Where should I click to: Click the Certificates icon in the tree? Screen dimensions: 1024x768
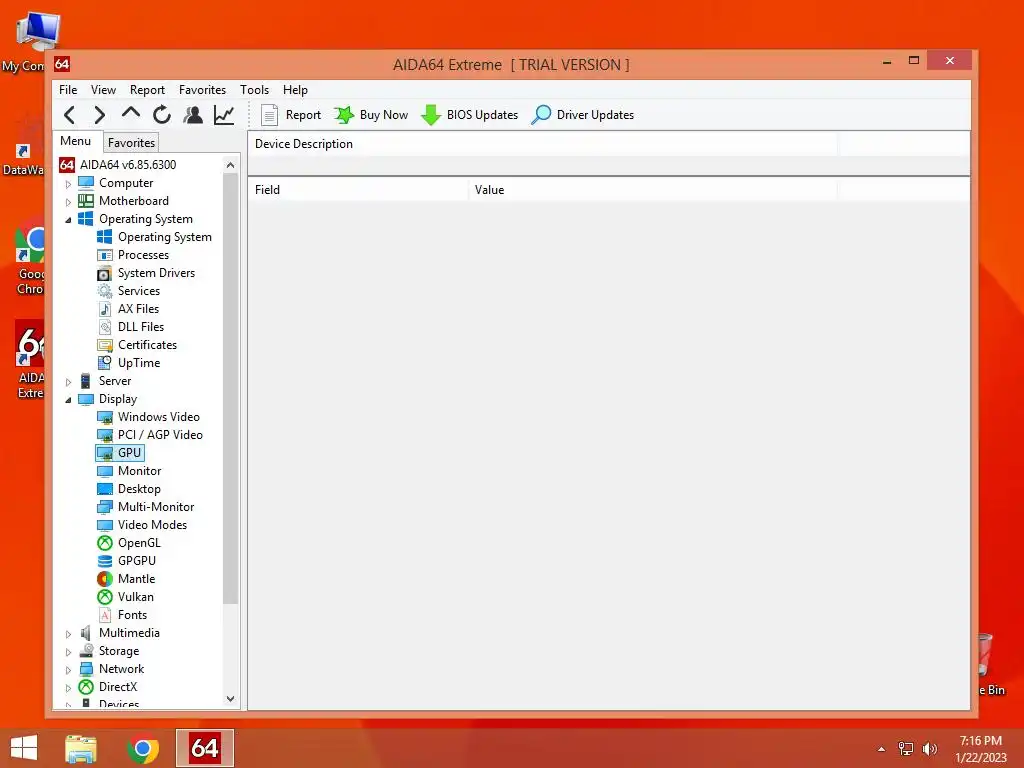tap(104, 345)
